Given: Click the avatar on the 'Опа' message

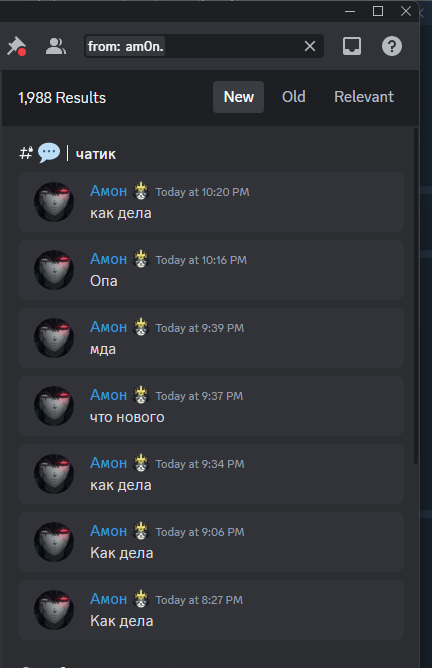Looking at the screenshot, I should point(54,270).
